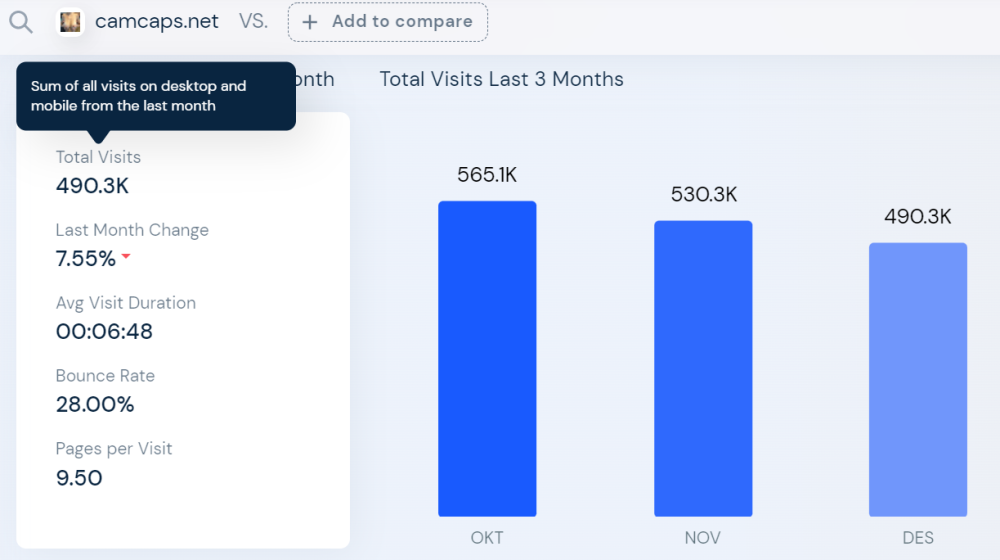The width and height of the screenshot is (1000, 560).
Task: Click the camcaps.net site favicon
Action: [x=70, y=22]
